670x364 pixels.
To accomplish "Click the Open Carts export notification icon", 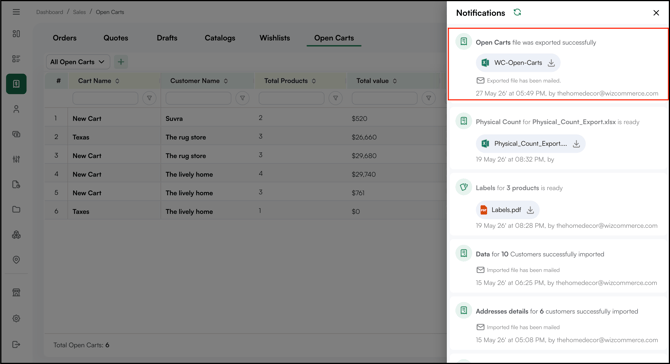I will [x=464, y=42].
